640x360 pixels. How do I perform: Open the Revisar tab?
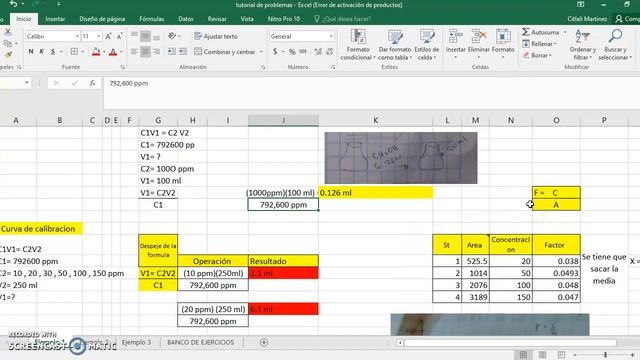(x=217, y=19)
